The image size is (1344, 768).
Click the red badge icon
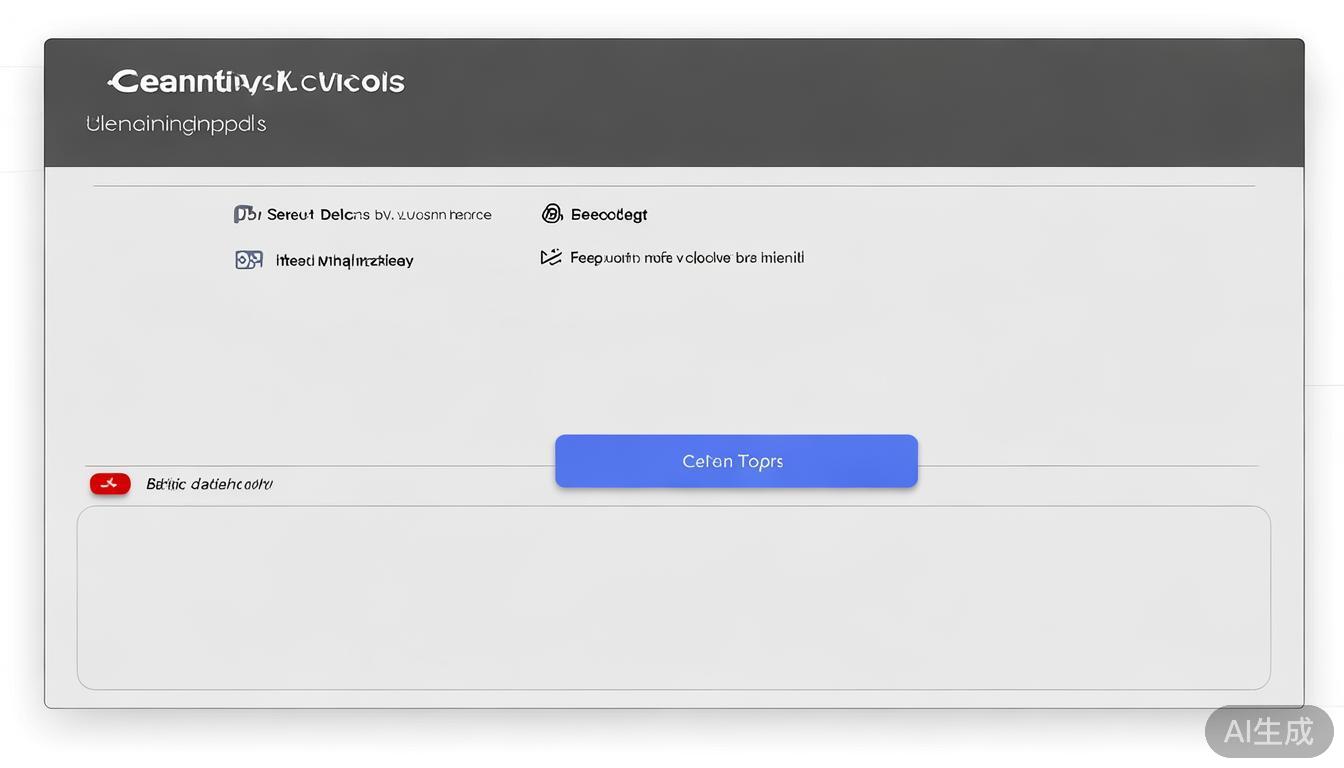(x=110, y=484)
